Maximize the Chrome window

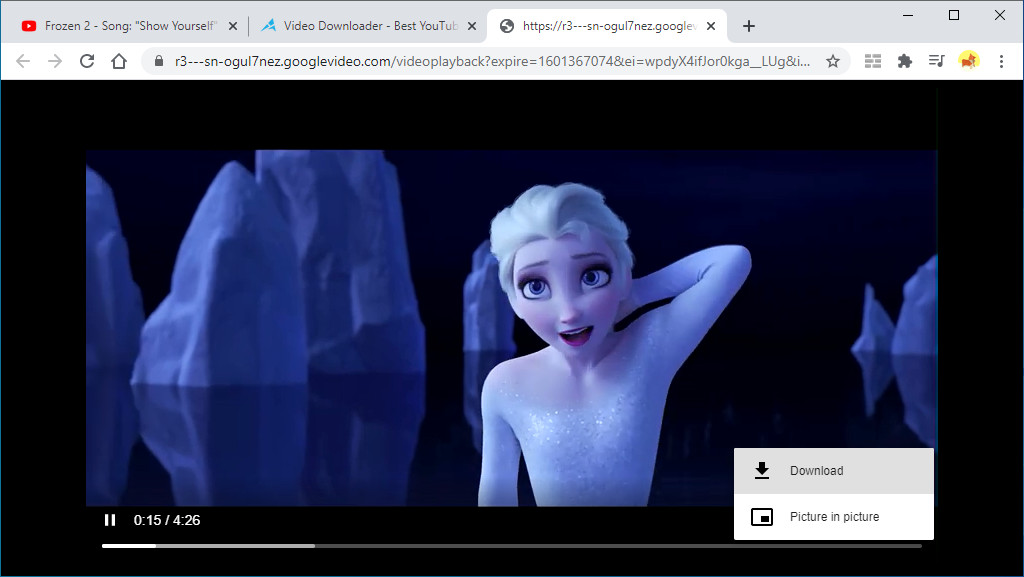click(953, 15)
